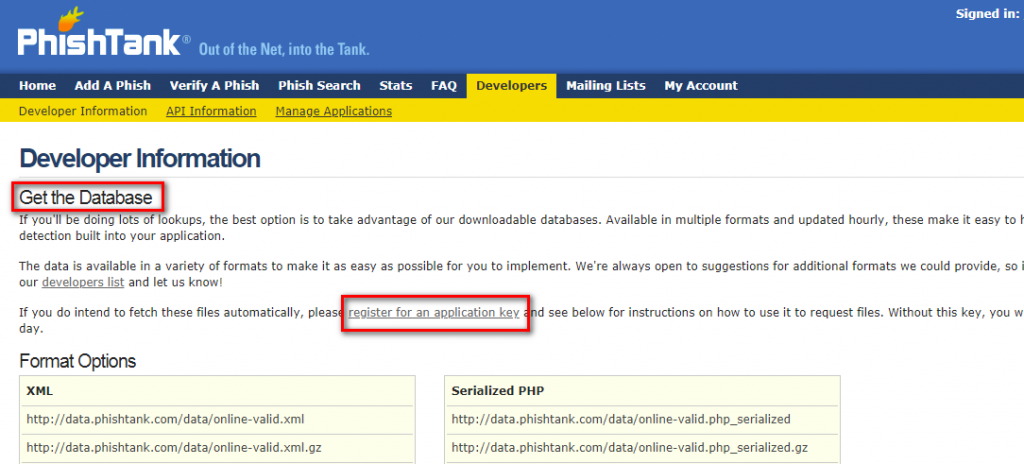Click the Signed in label
This screenshot has height=464, width=1024.
click(x=987, y=14)
